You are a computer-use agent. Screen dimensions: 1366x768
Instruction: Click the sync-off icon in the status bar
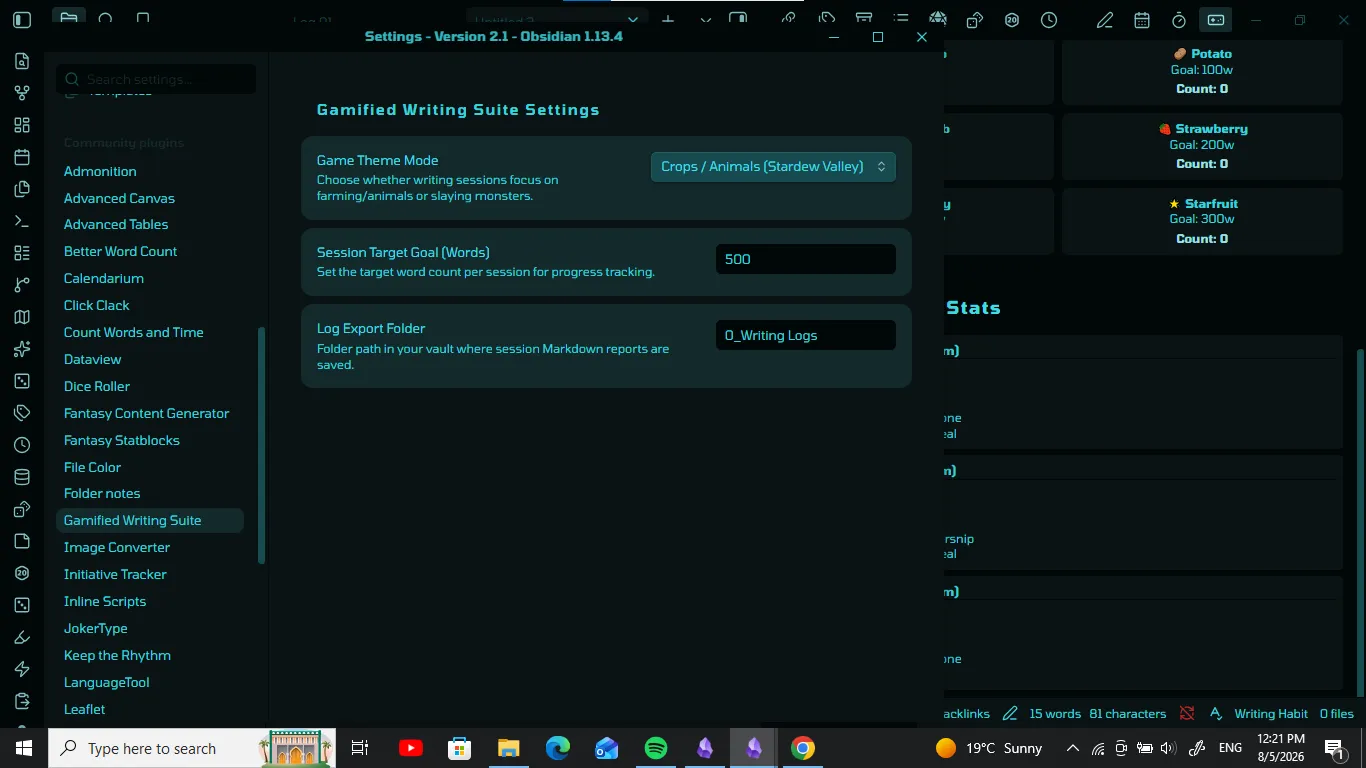[x=1187, y=713]
